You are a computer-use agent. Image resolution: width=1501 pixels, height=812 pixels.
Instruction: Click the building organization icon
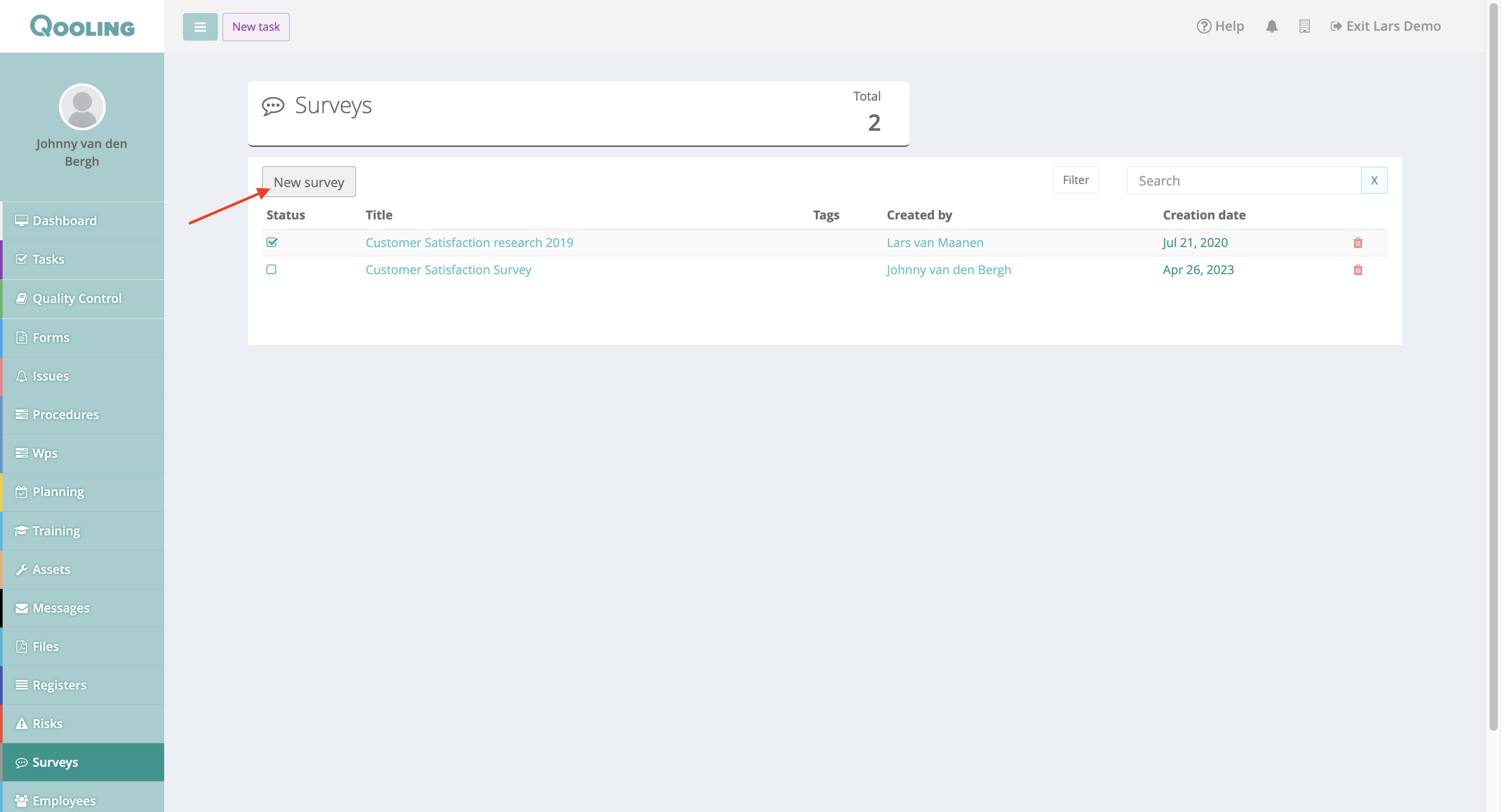tap(1304, 26)
